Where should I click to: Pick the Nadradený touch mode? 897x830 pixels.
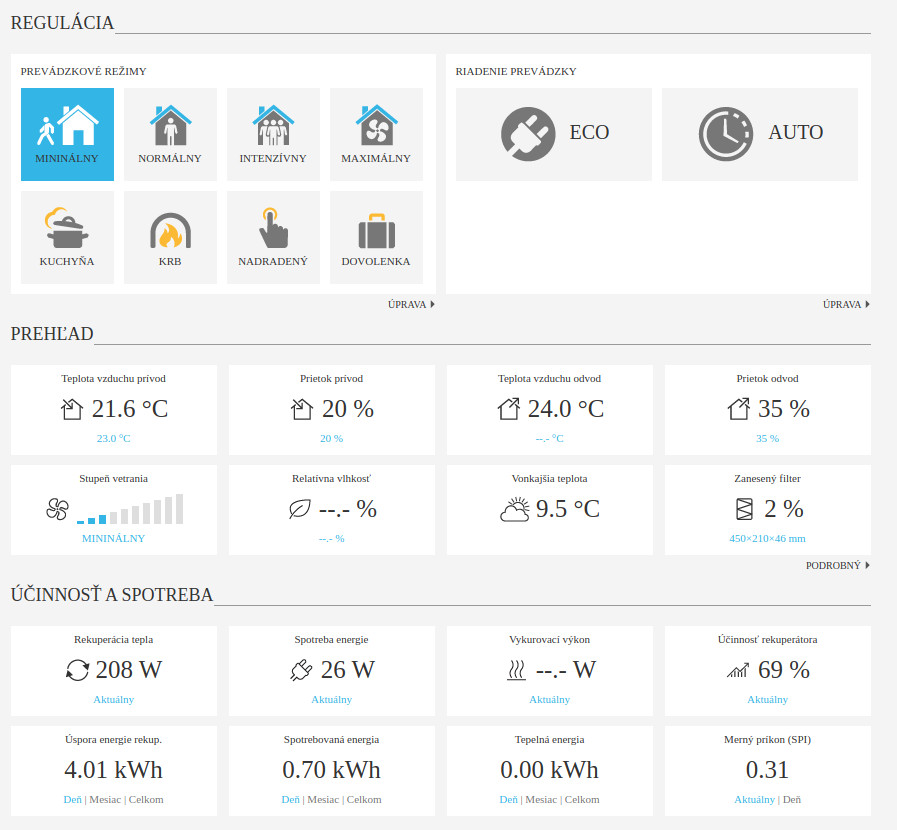tap(273, 237)
